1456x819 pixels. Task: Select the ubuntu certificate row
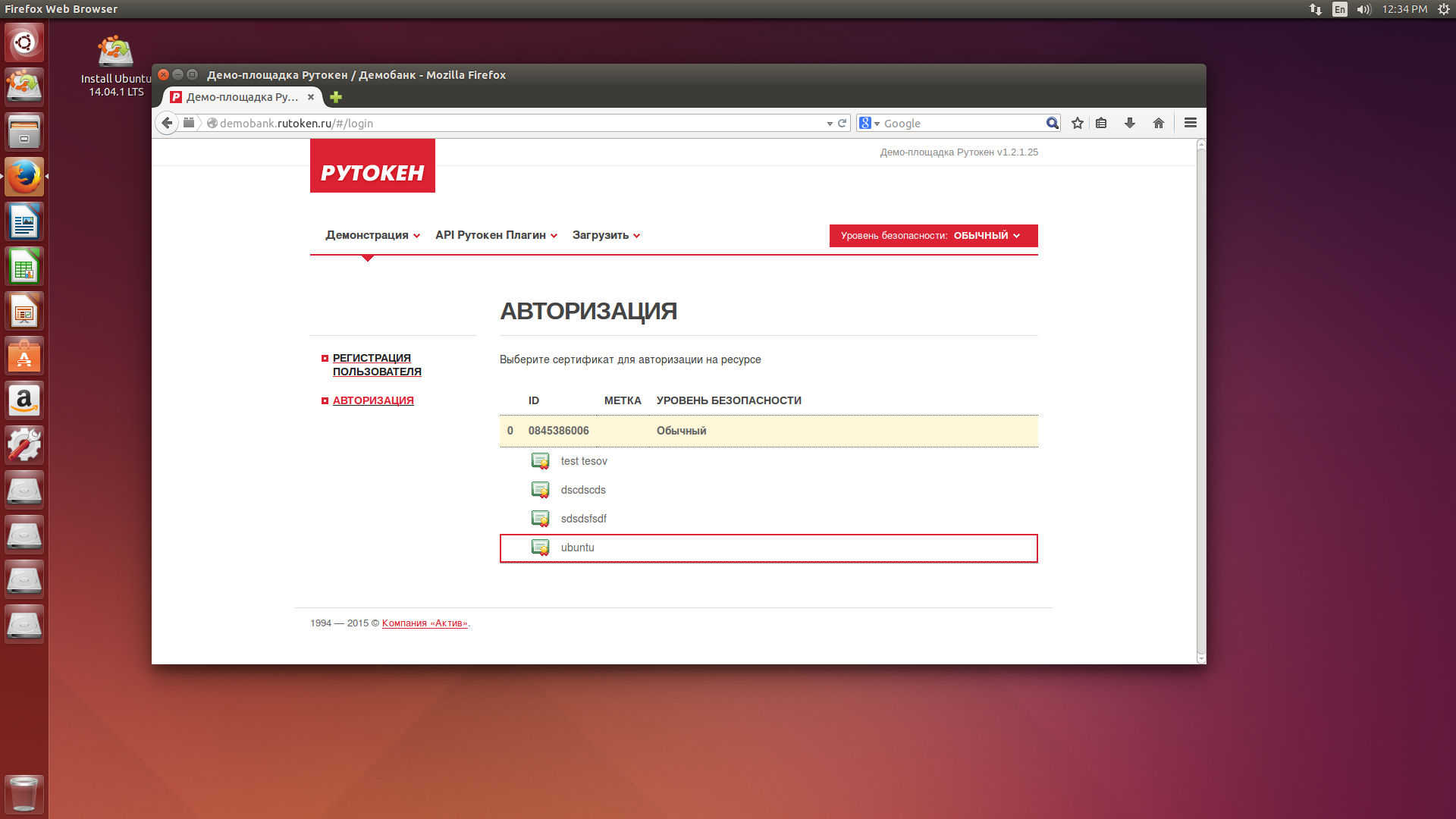[768, 548]
